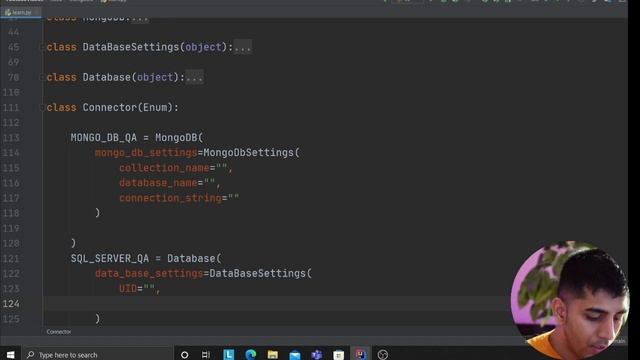This screenshot has height=360, width=640.
Task: Click the folded '...' after Database(object):
Action: [x=194, y=78]
